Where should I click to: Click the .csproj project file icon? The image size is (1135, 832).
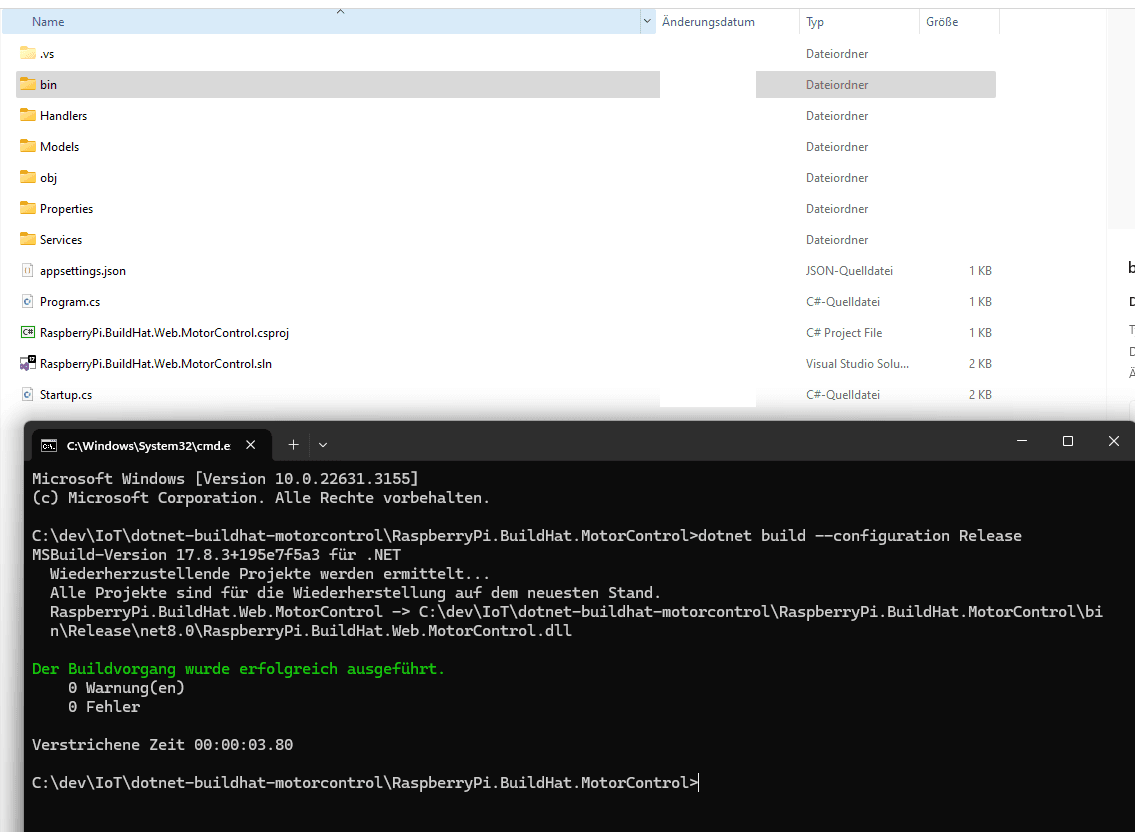coord(28,332)
